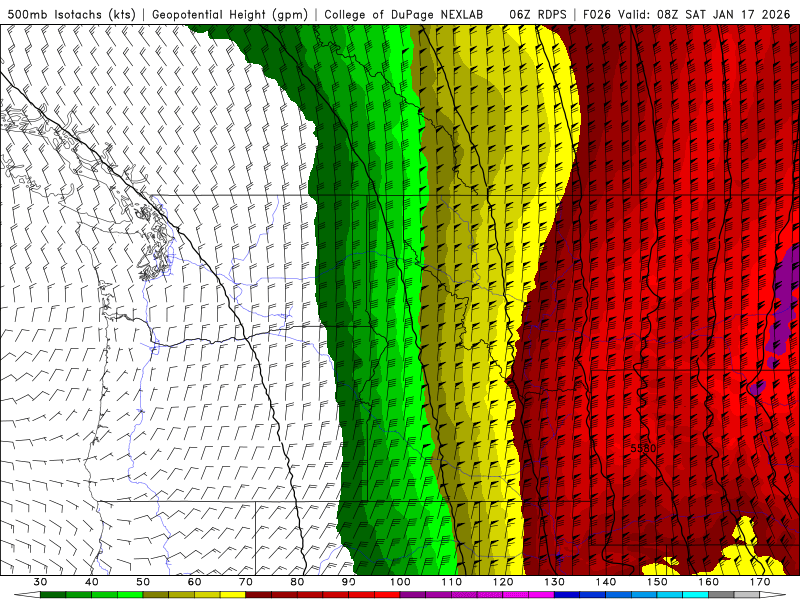
Task: Click 'College of DuPage NEXLAB' header text
Action: pos(404,15)
